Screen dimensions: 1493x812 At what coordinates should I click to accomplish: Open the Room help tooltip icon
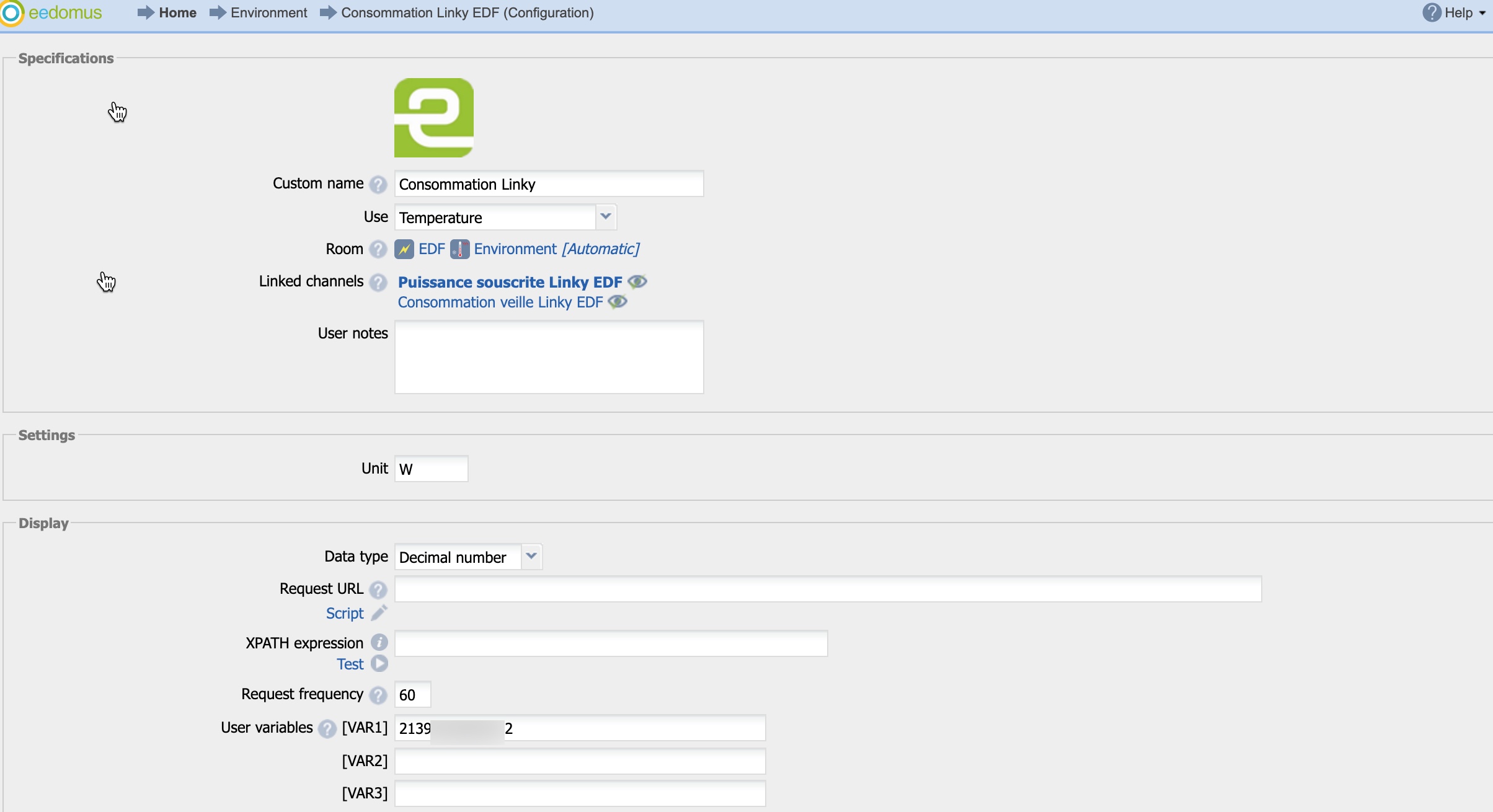[378, 249]
